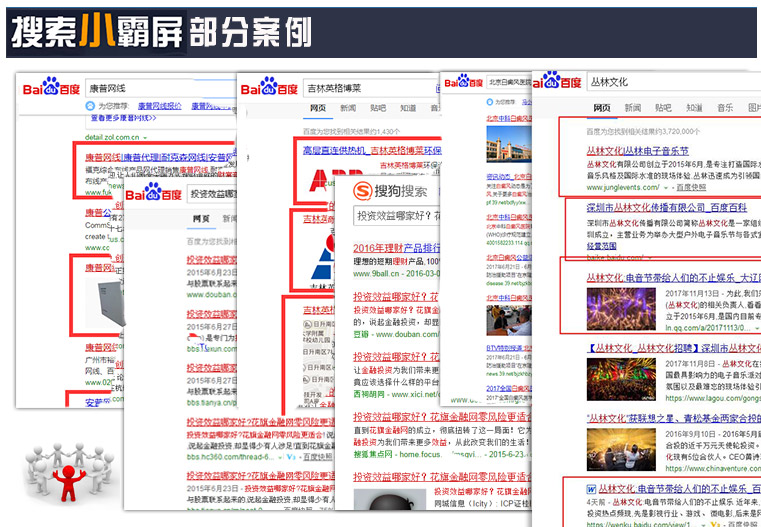Click www.9ball.cn result URL in Sogou window

376,274
